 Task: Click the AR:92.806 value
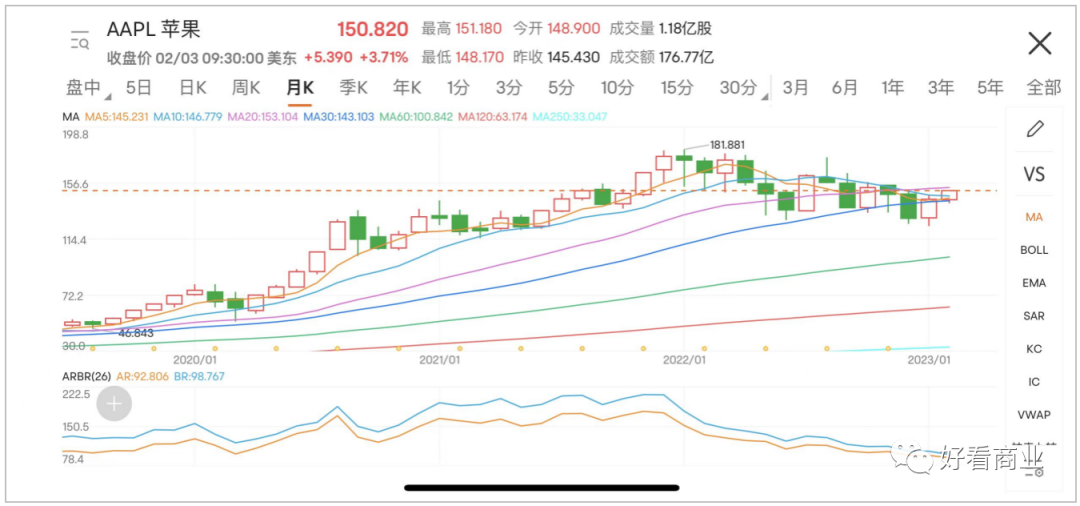pyautogui.click(x=143, y=377)
